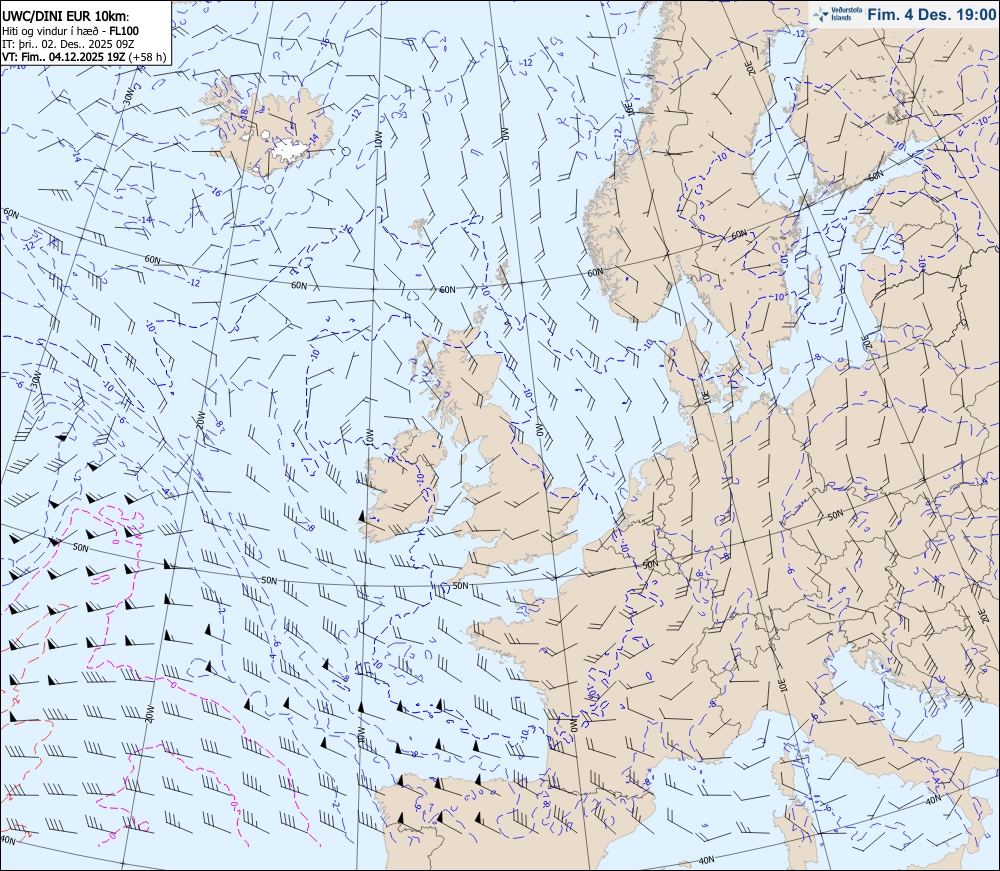Click the circle marker south of Iceland
Image resolution: width=1000 pixels, height=871 pixels.
(x=269, y=189)
